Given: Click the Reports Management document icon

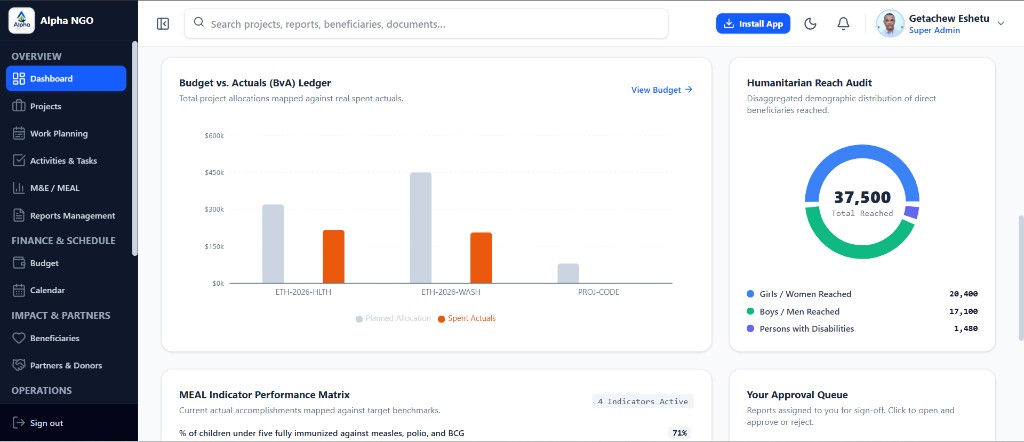Looking at the screenshot, I should point(19,215).
